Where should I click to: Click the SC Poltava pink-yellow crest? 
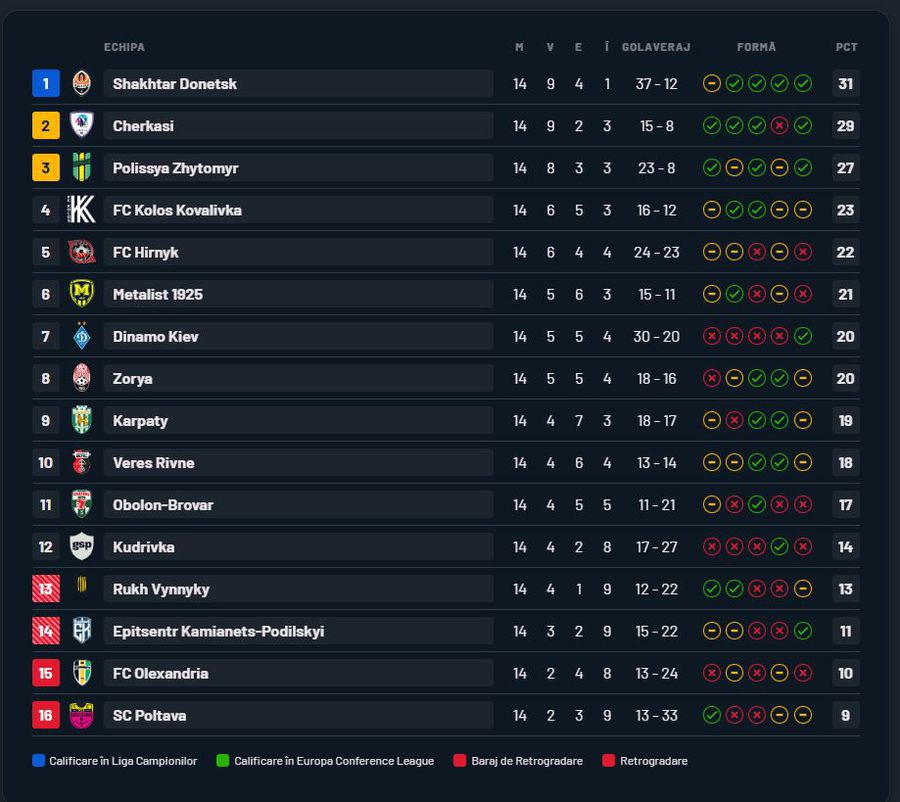click(x=81, y=715)
